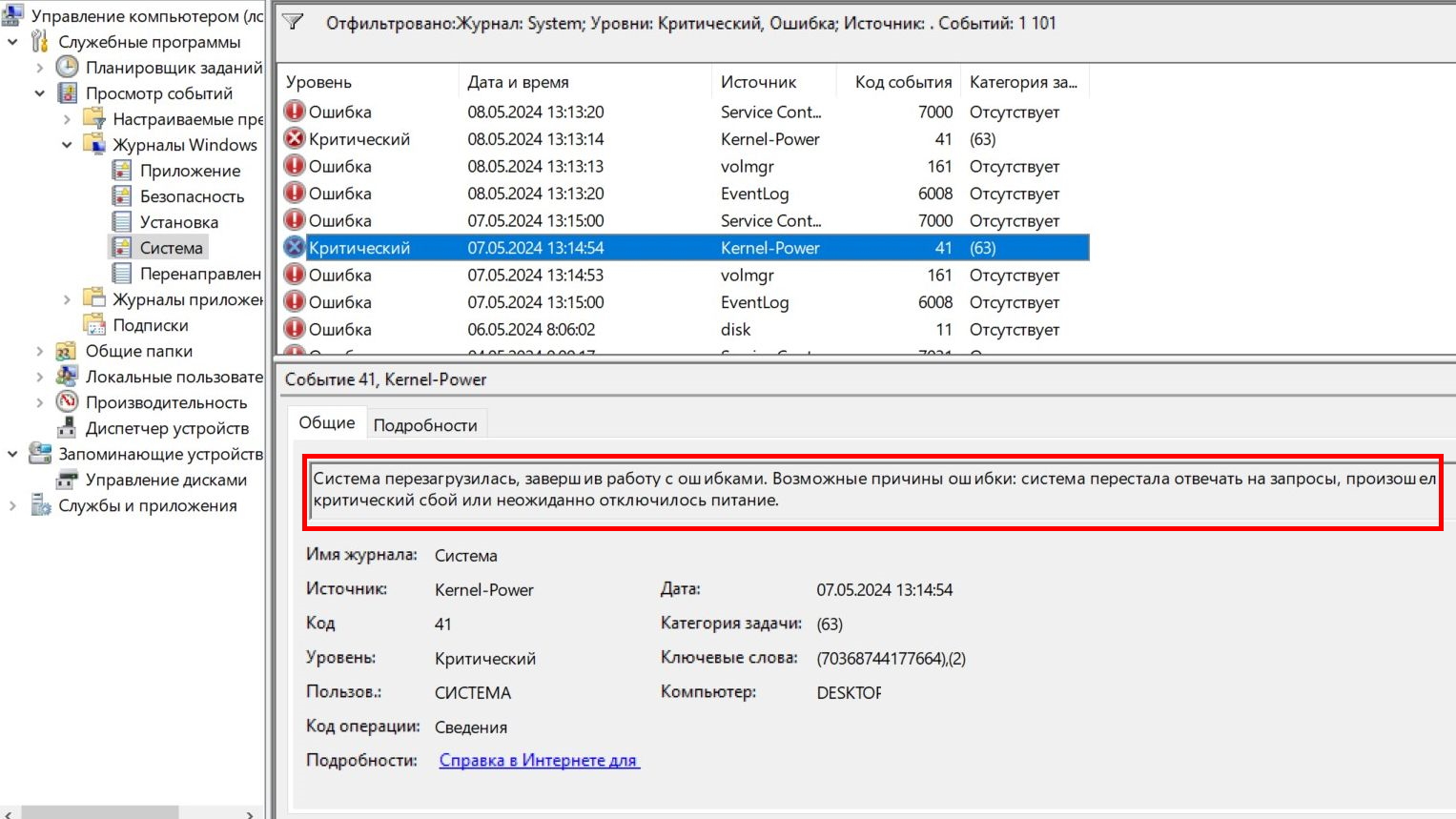Click the Журналы приложений folder icon
The width and height of the screenshot is (1456, 819).
(x=93, y=298)
